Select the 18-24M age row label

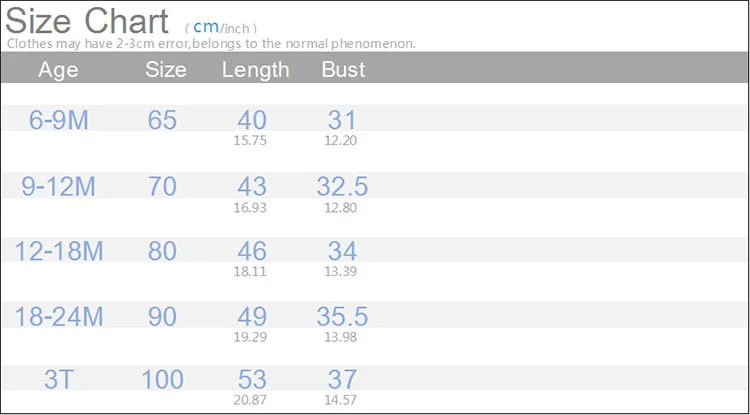click(59, 316)
